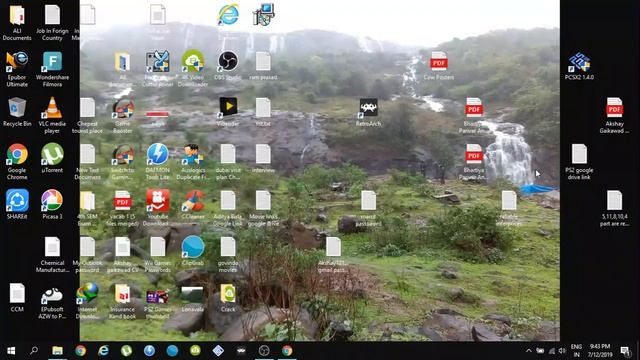This screenshot has width=640, height=360.
Task: Launch CCleaner desktop shortcut
Action: (x=193, y=201)
